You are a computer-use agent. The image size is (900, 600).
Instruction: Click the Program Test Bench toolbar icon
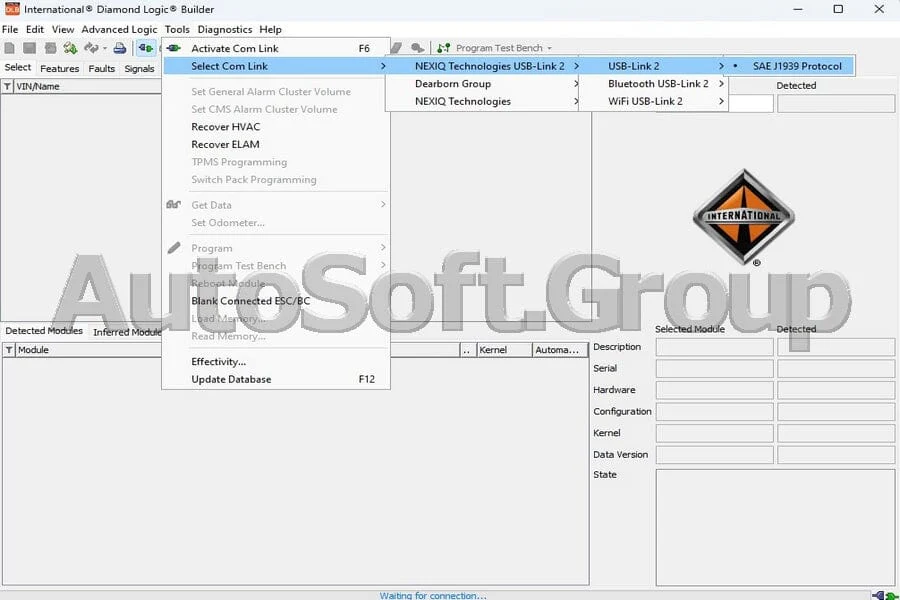pos(444,48)
